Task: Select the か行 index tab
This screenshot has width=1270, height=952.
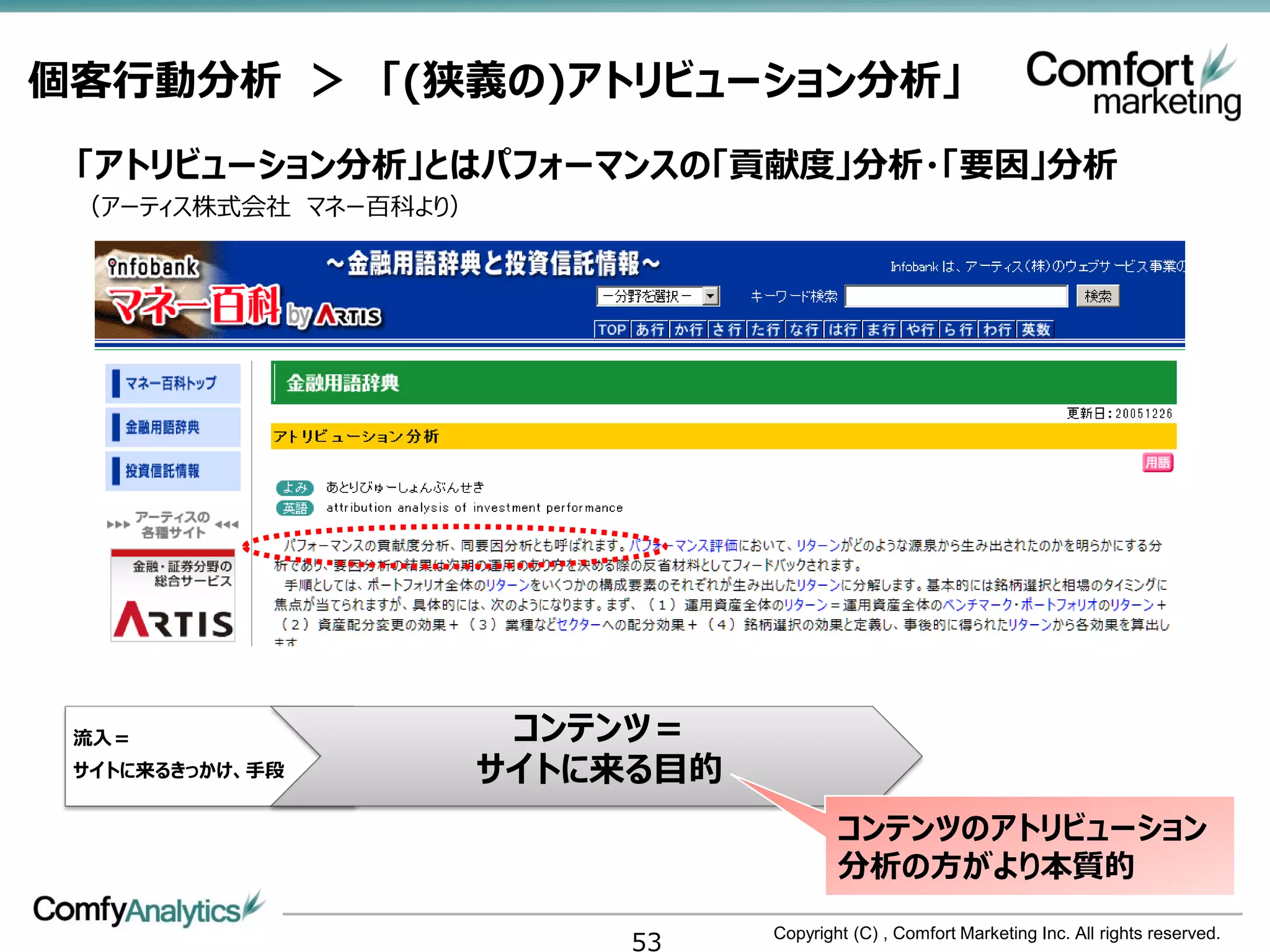Action: (x=688, y=330)
